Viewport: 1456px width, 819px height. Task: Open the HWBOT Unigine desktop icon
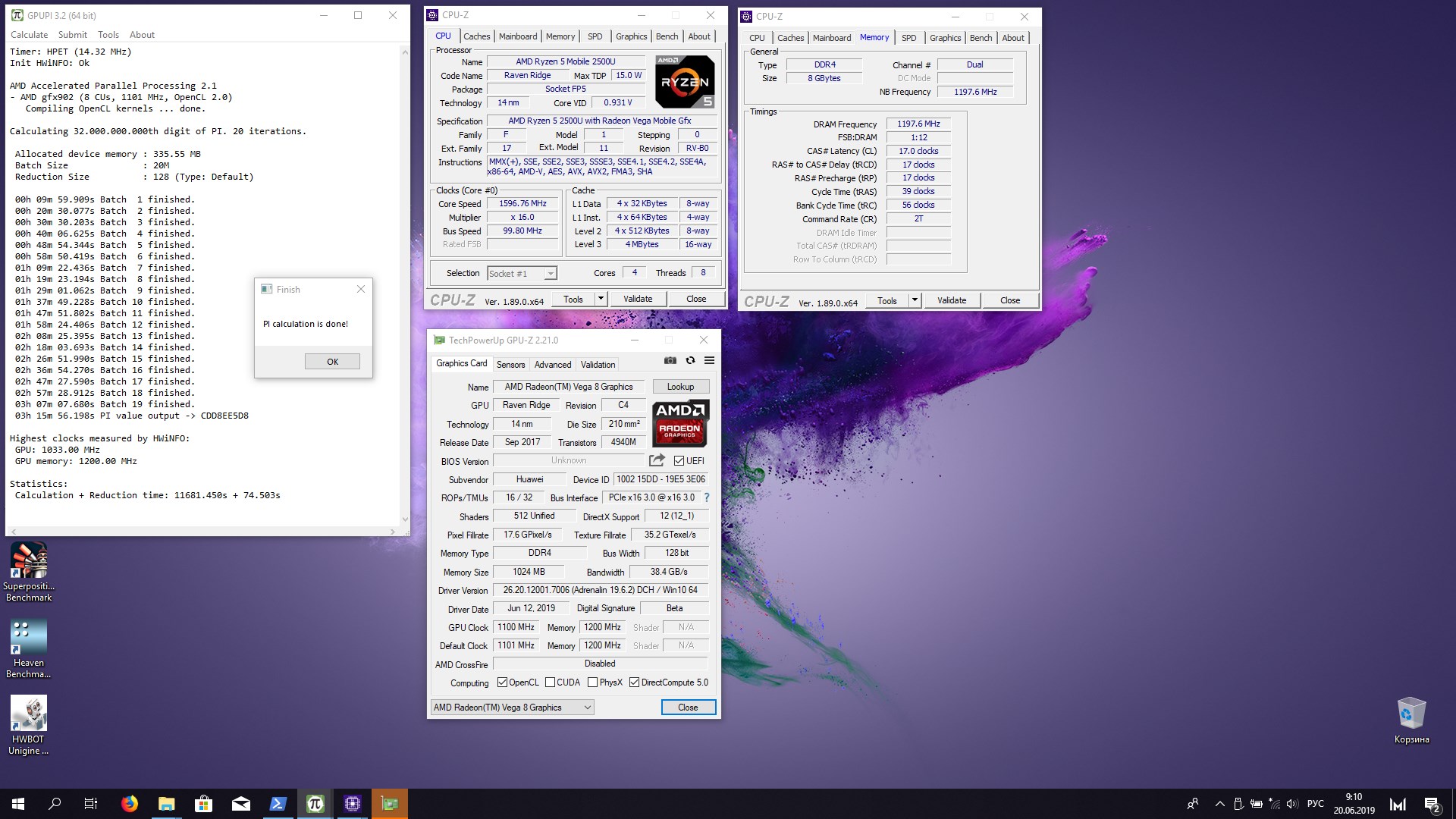coord(29,725)
